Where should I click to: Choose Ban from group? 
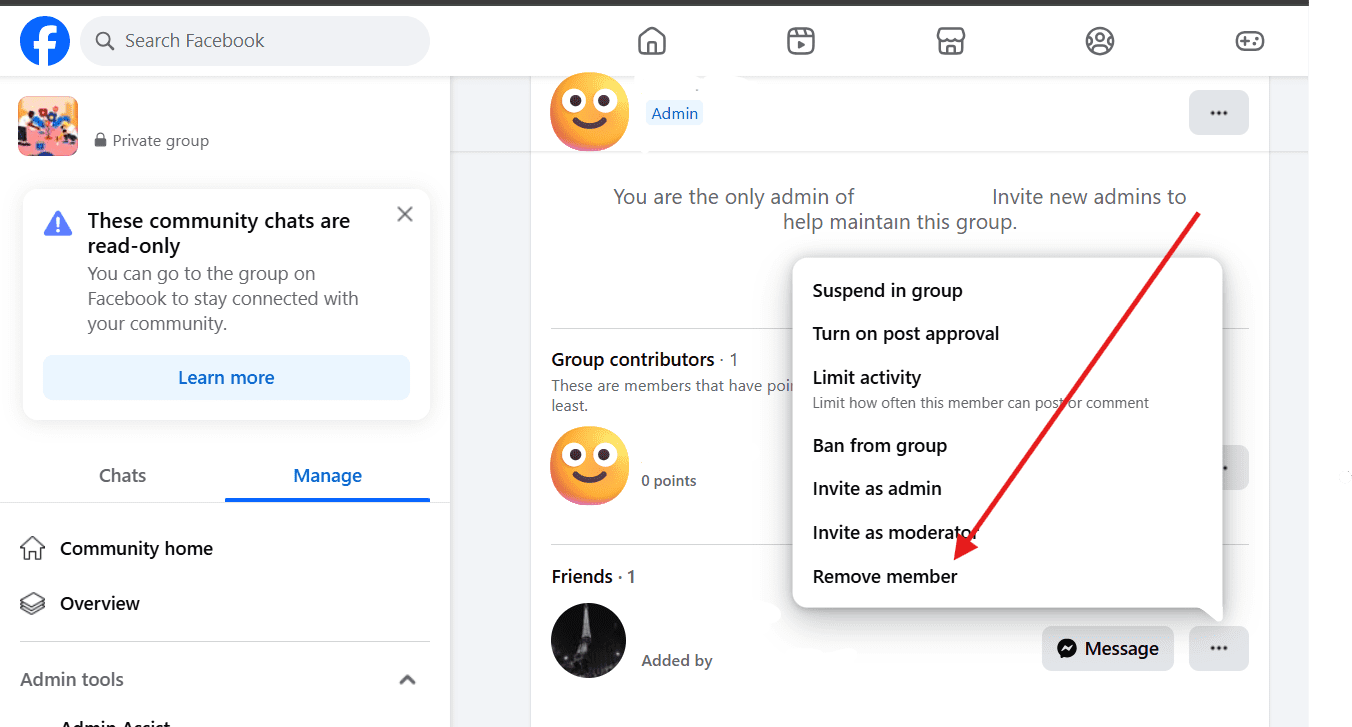coord(879,445)
